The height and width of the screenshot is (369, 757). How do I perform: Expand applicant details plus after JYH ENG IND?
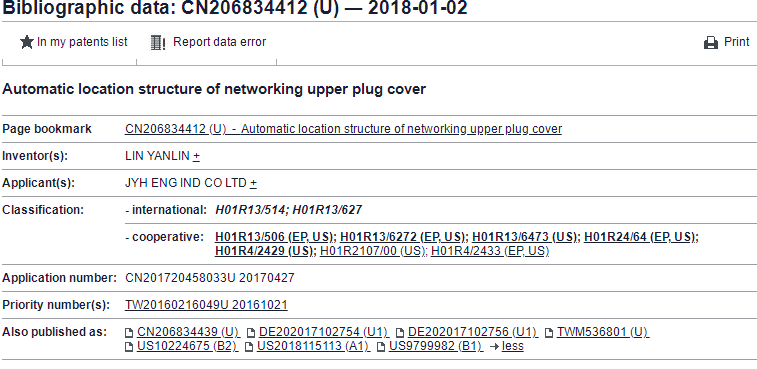253,183
